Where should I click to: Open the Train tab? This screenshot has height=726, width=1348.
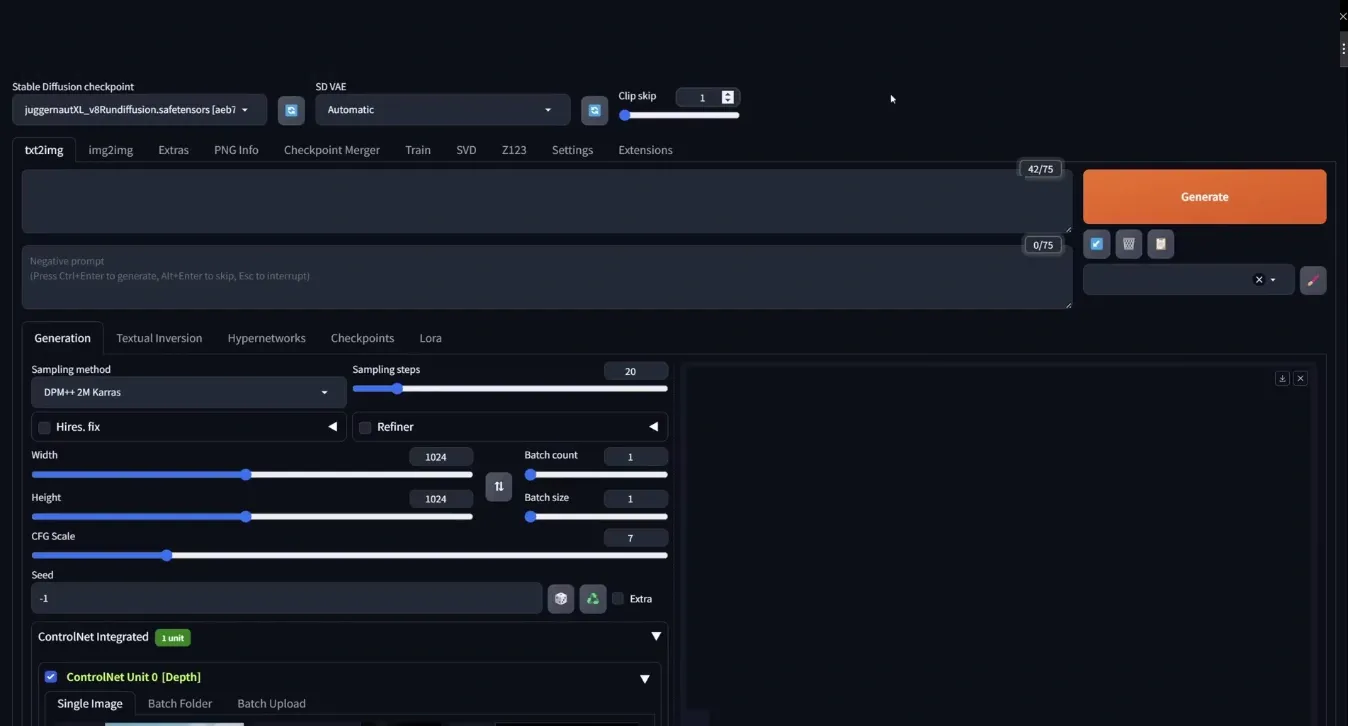pos(418,150)
